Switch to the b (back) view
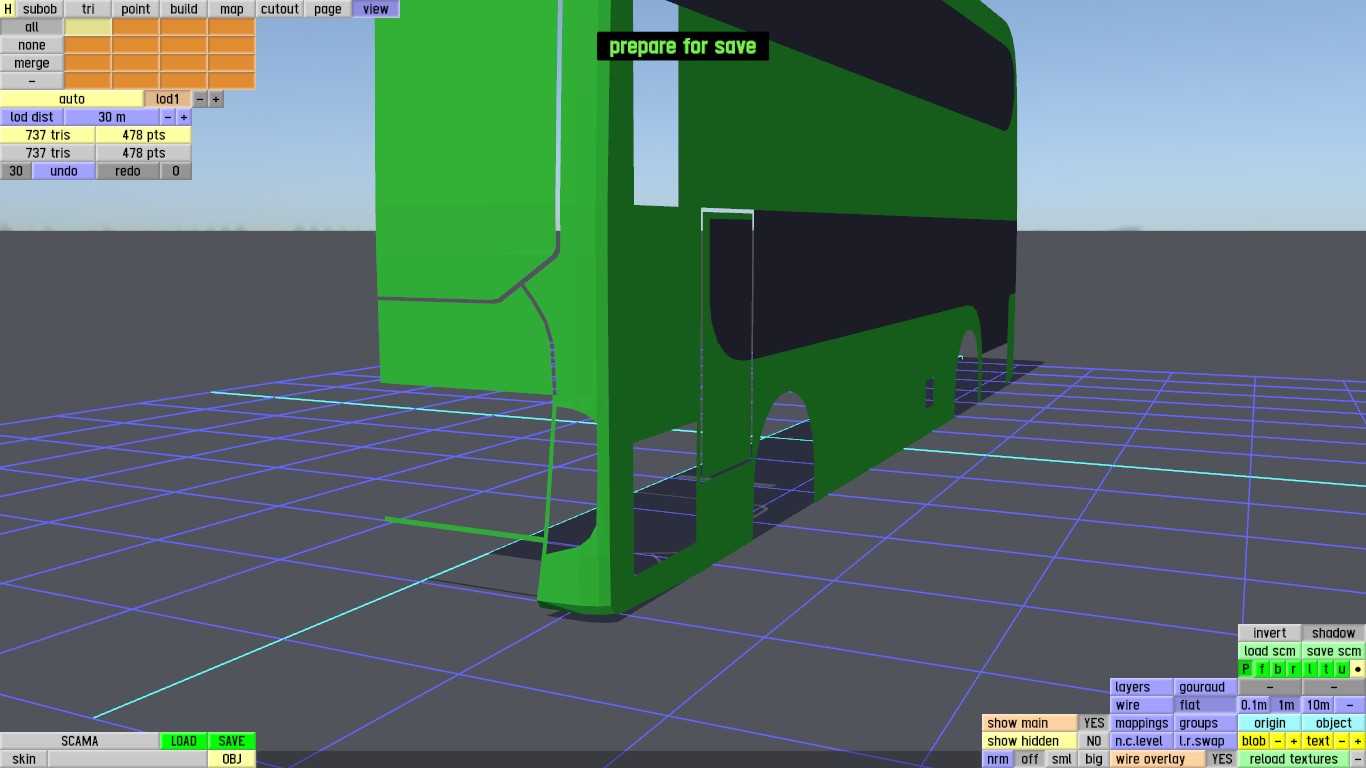 point(1278,669)
